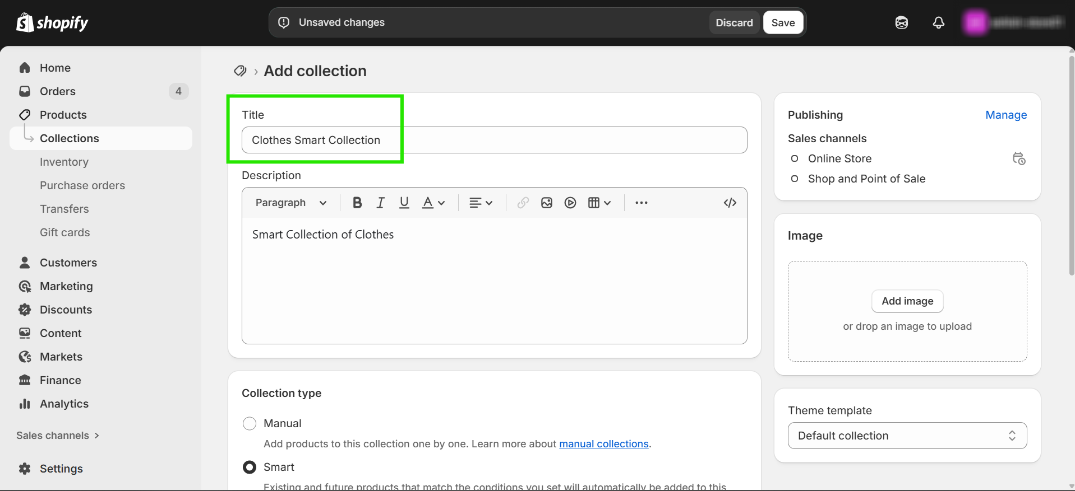Insert an image into the description
This screenshot has height=491, width=1075.
coord(547,203)
